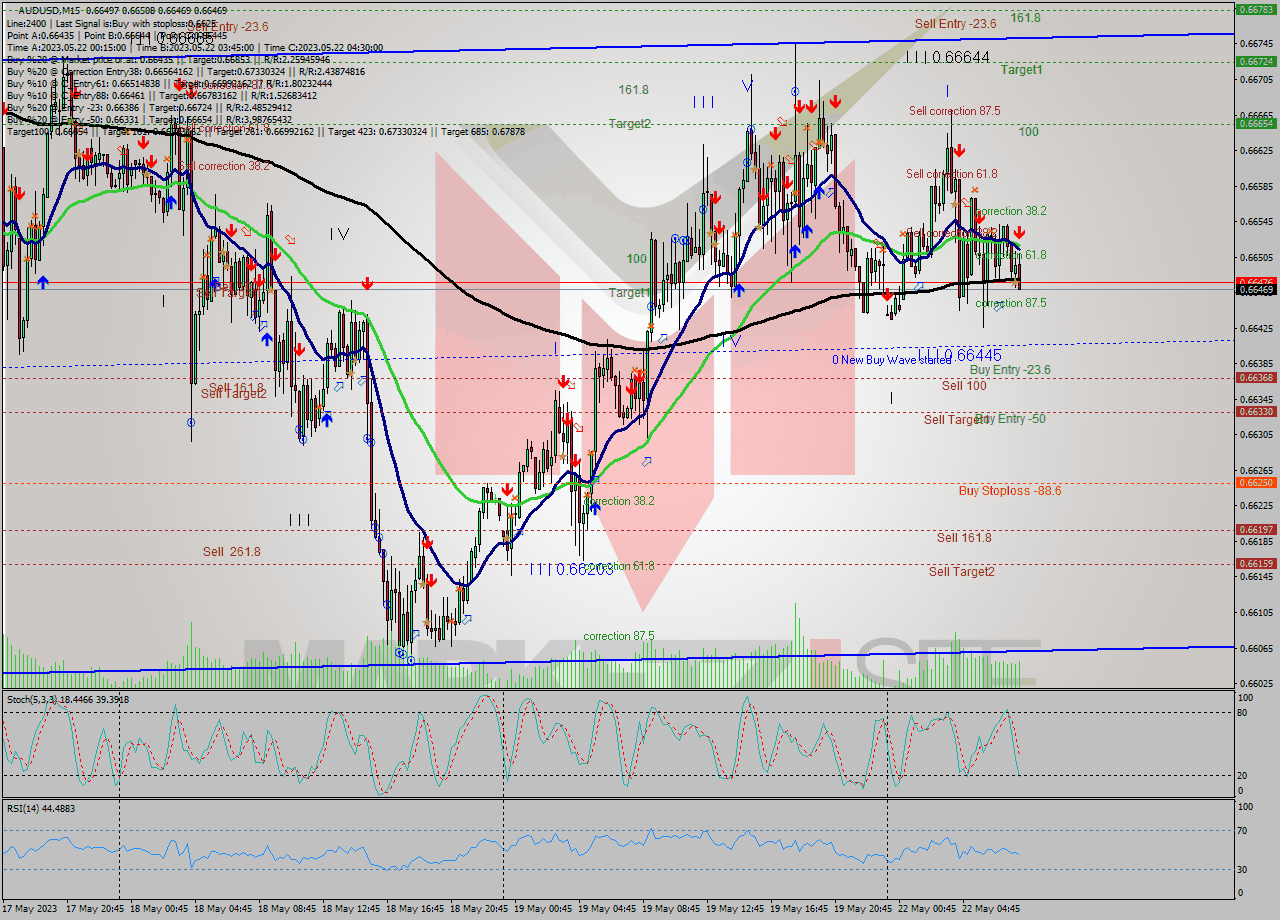Click the black 0.66469 current price tag

pyautogui.click(x=1252, y=290)
